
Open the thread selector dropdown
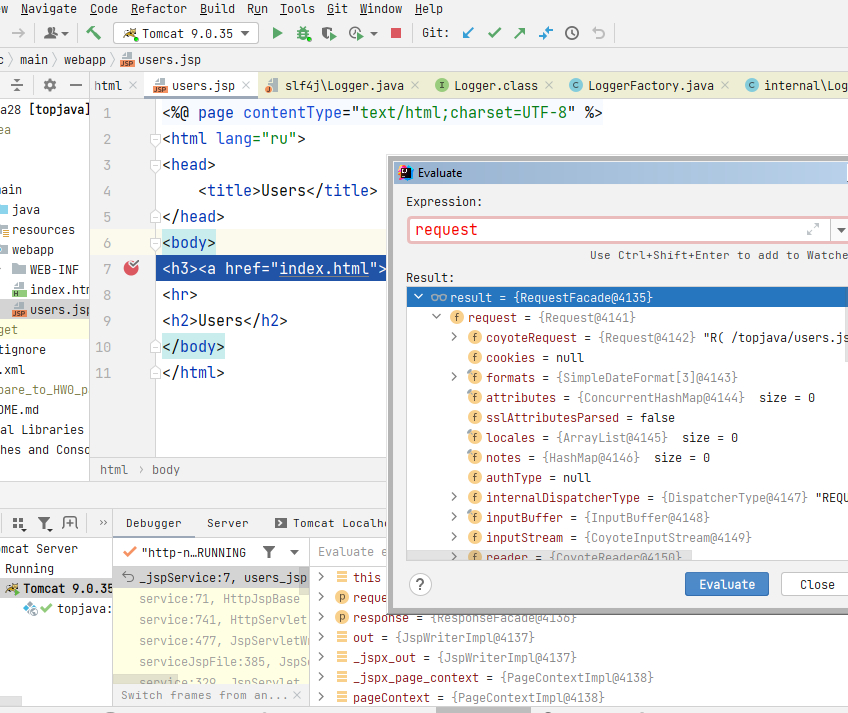[294, 552]
